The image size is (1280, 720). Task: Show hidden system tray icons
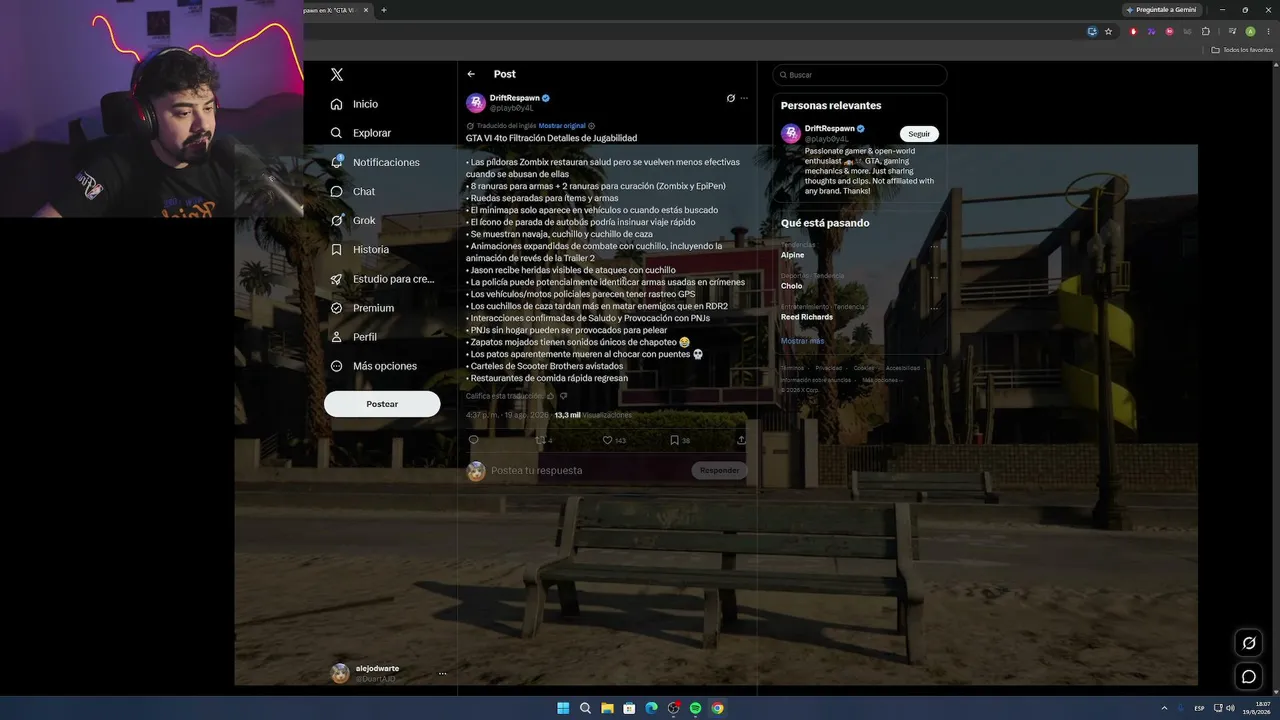[x=1163, y=708]
